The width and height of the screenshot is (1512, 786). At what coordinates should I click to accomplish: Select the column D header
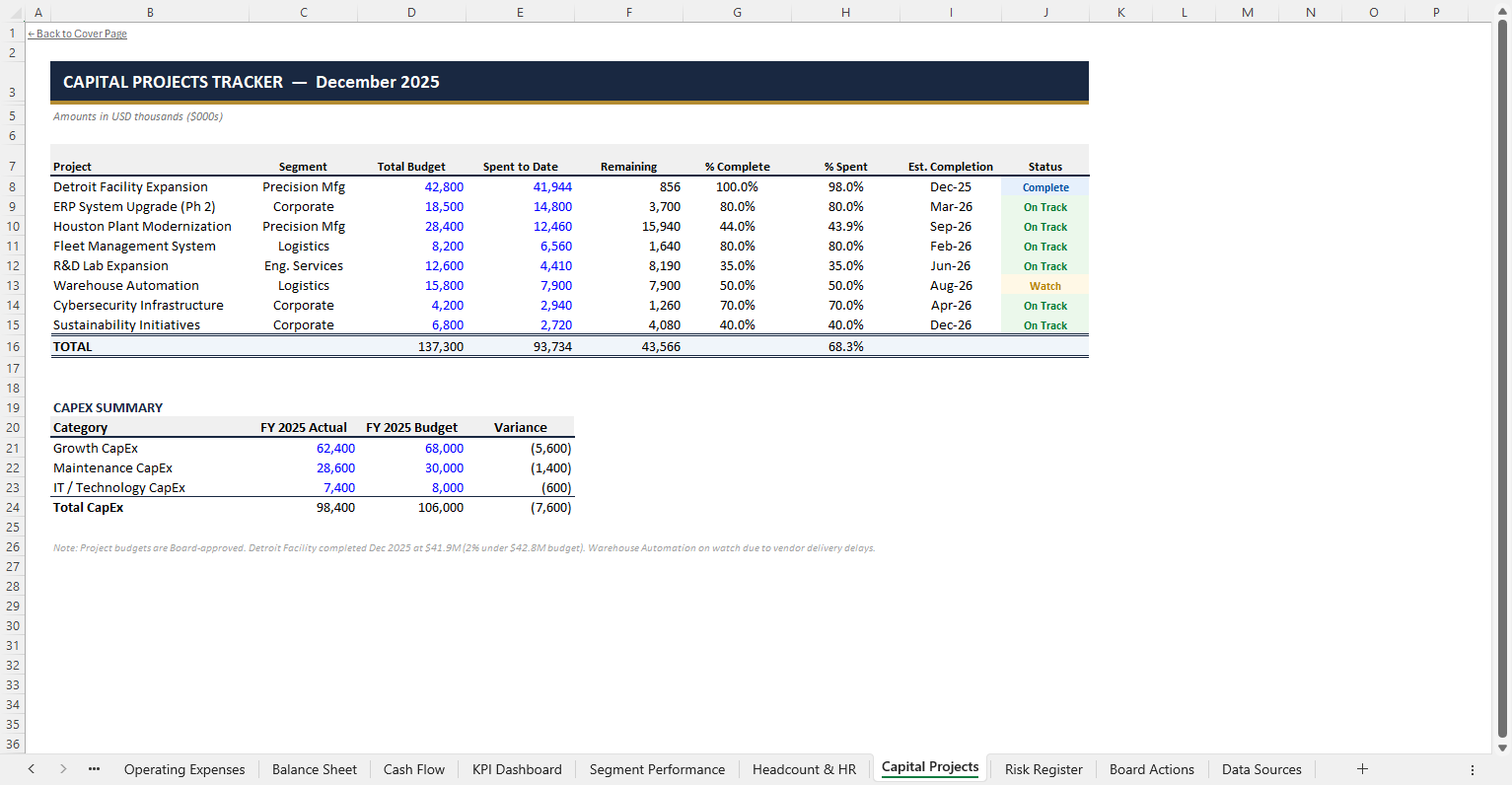click(x=411, y=12)
